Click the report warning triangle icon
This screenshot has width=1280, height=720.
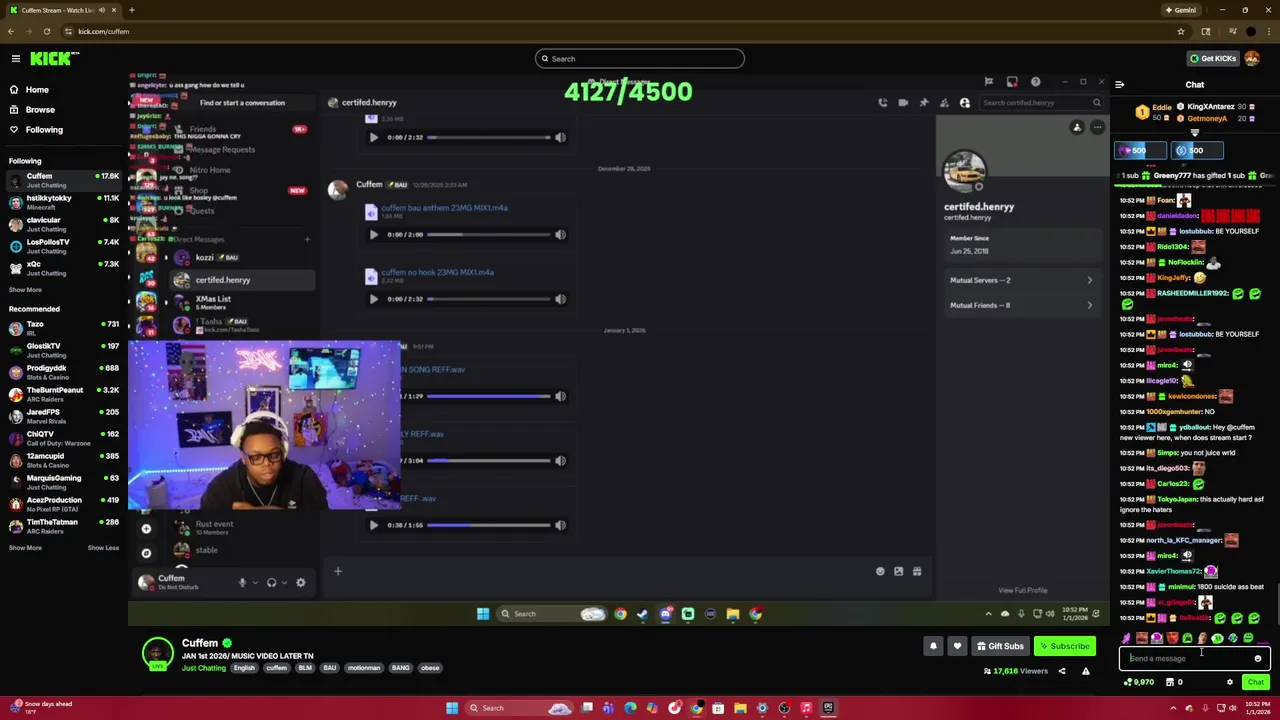point(1085,672)
